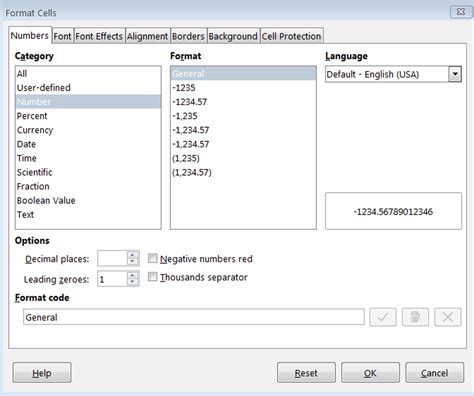
Task: Pick the Time category
Action: pyautogui.click(x=88, y=158)
